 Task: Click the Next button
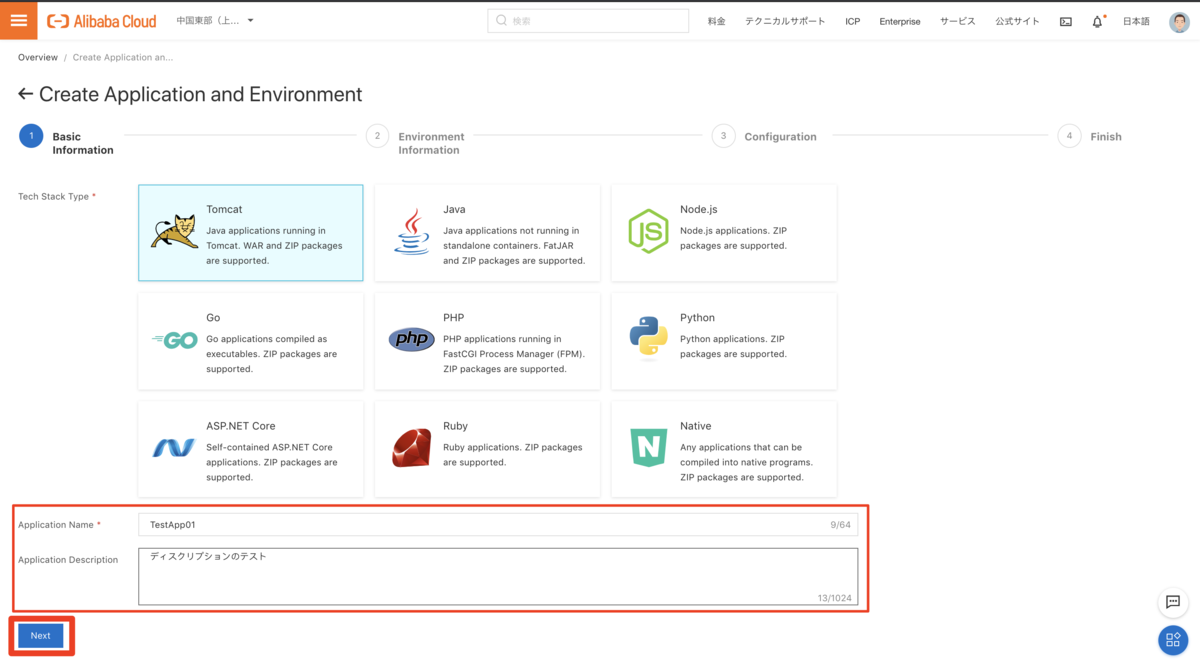pos(41,636)
